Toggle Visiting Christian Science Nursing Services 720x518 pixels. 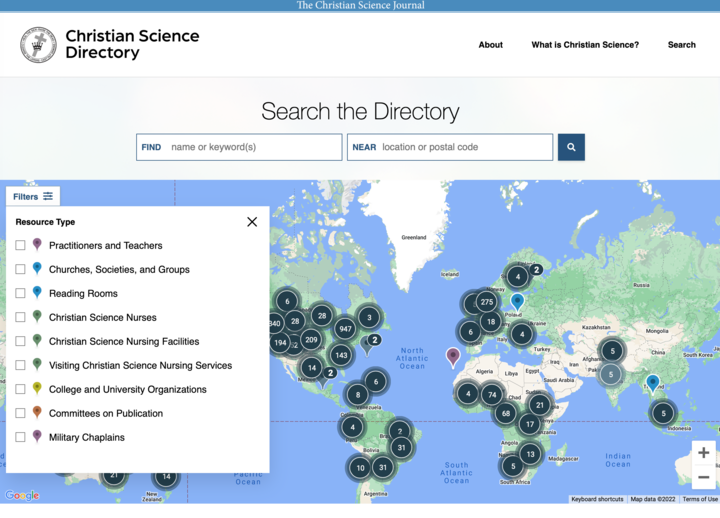(x=20, y=365)
